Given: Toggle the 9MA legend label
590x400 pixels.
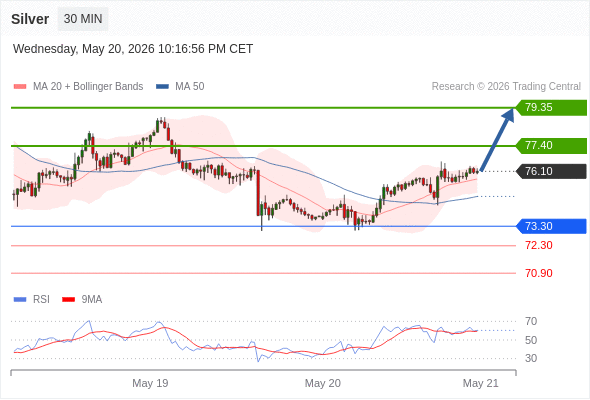Looking at the screenshot, I should point(92,300).
